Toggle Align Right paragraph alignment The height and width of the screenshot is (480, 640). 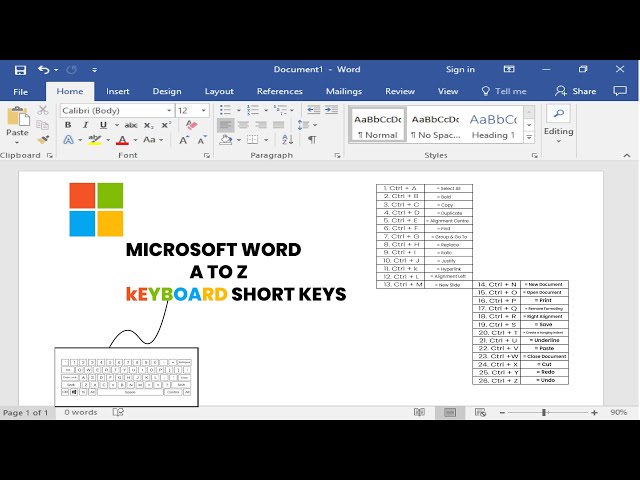coord(261,125)
